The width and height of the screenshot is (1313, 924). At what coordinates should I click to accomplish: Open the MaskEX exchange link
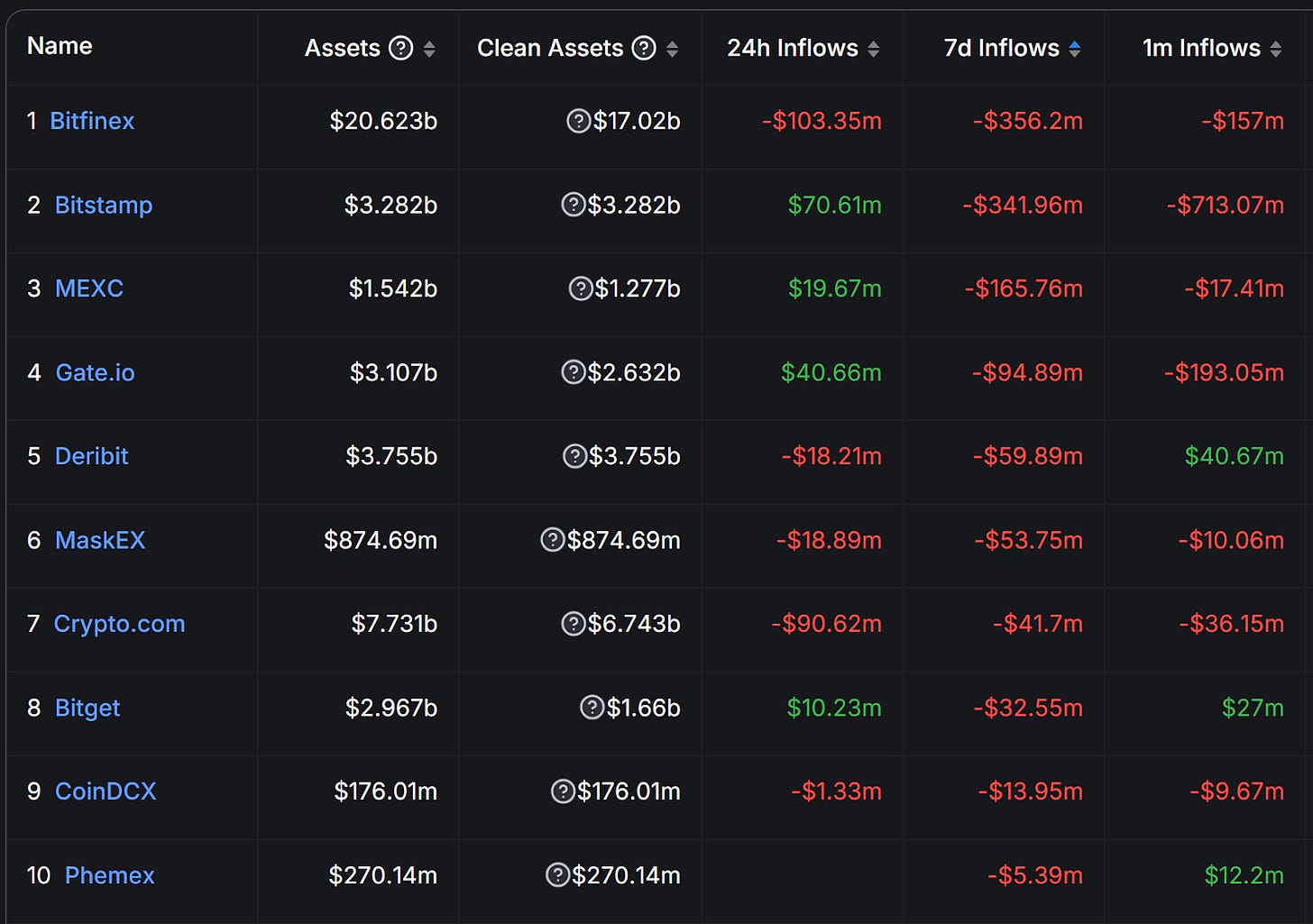point(100,540)
